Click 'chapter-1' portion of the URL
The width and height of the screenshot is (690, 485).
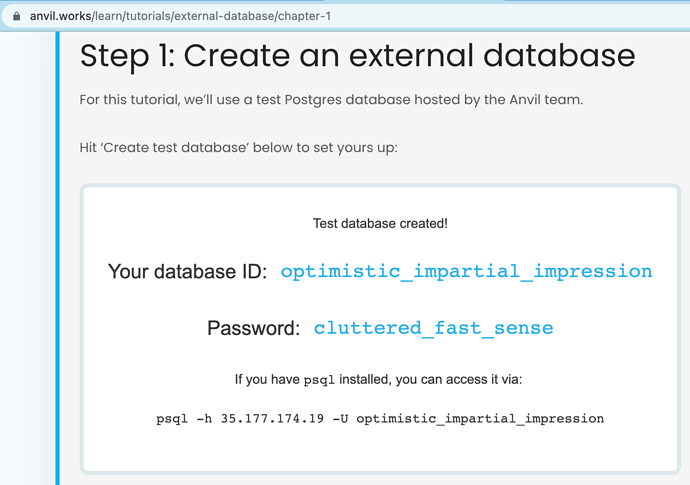point(305,16)
